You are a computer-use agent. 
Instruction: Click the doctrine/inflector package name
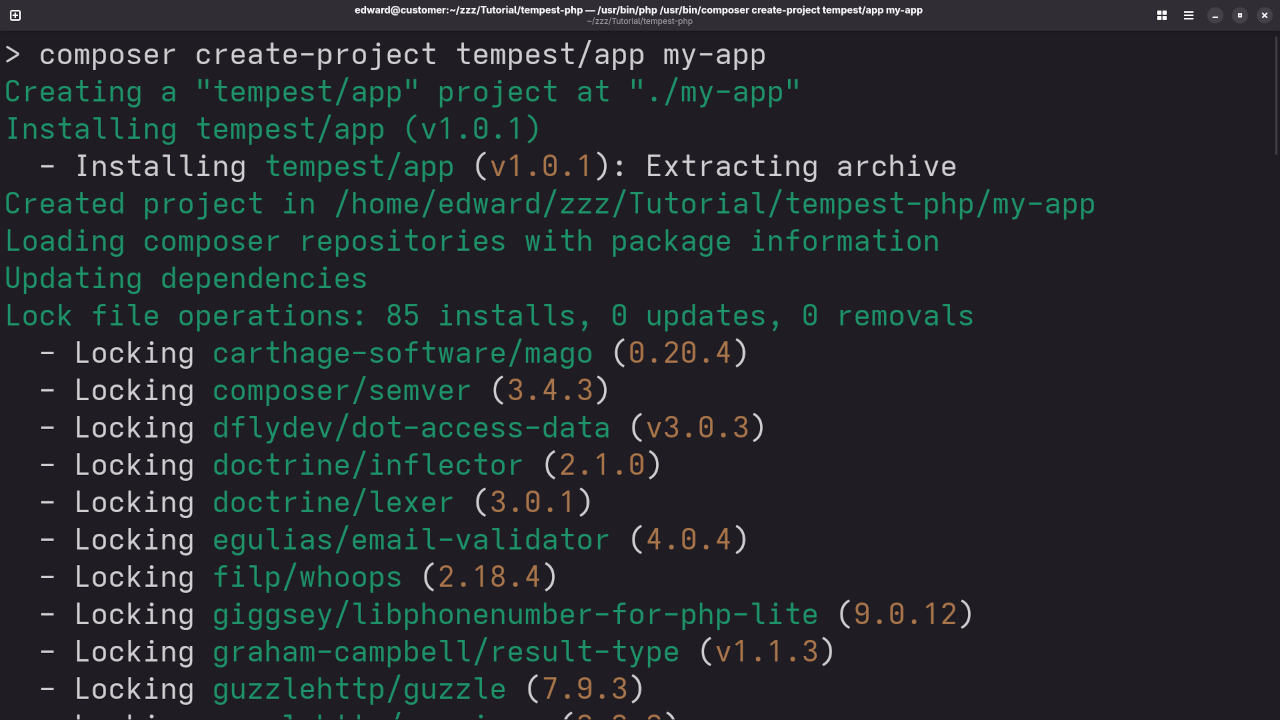[368, 465]
